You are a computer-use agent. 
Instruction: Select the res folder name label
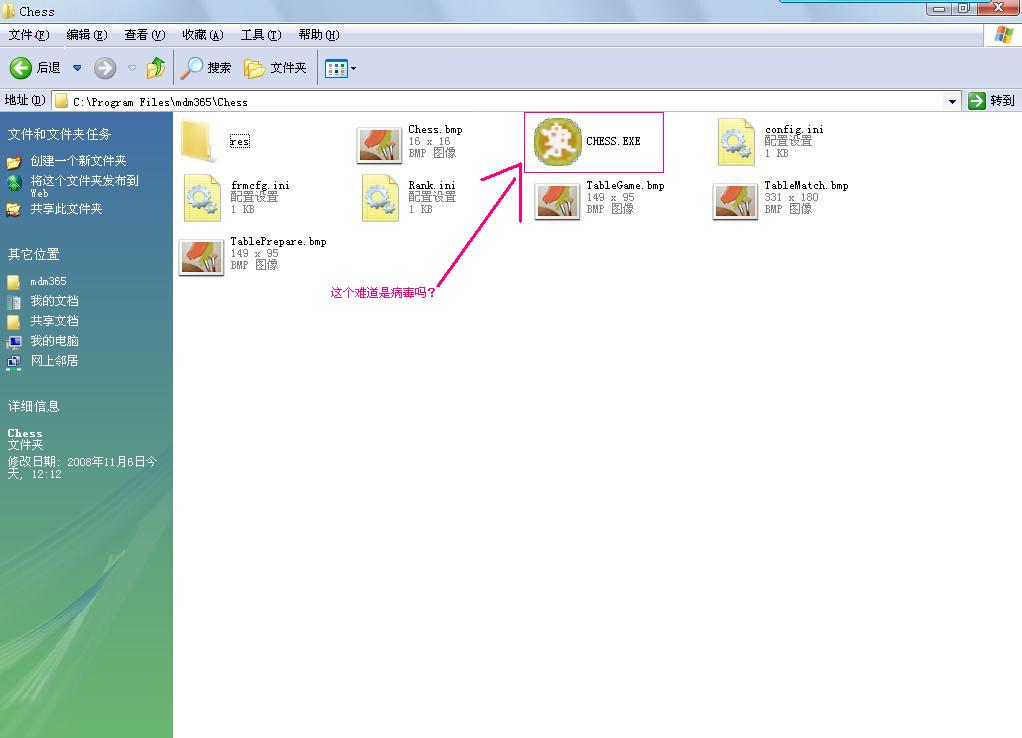pos(239,141)
